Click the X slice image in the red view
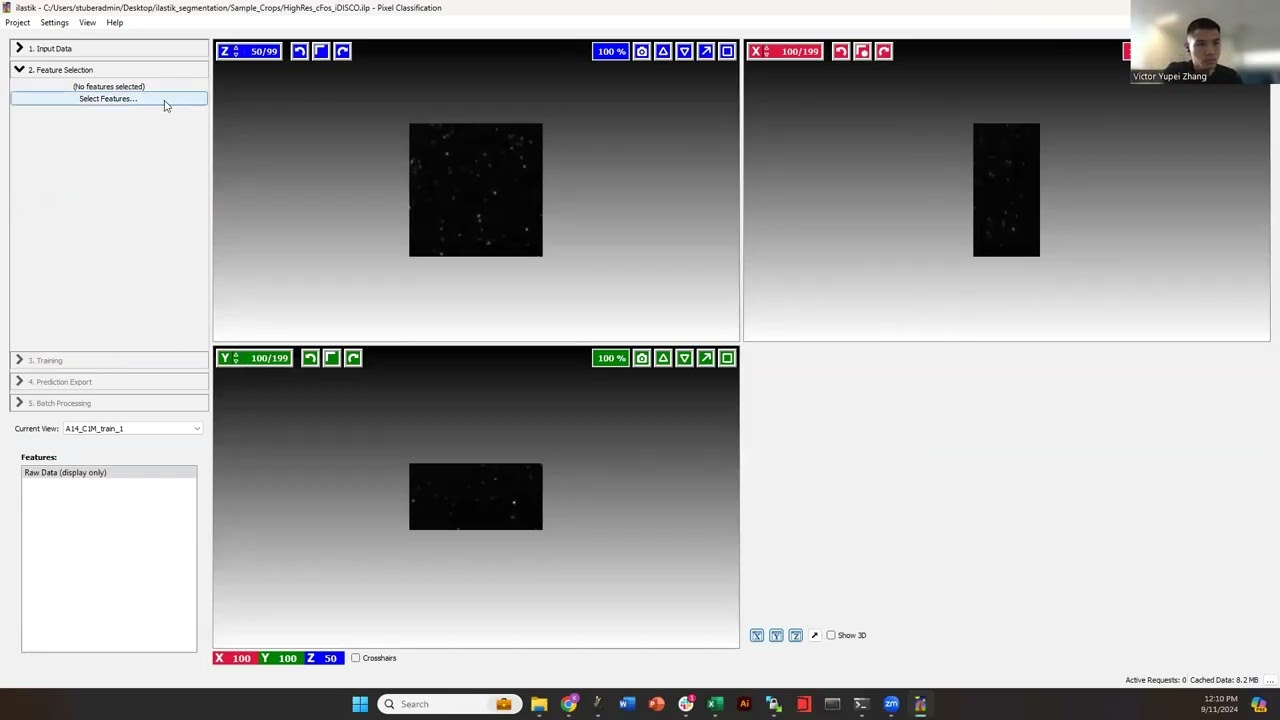The image size is (1280, 720). [x=1006, y=190]
